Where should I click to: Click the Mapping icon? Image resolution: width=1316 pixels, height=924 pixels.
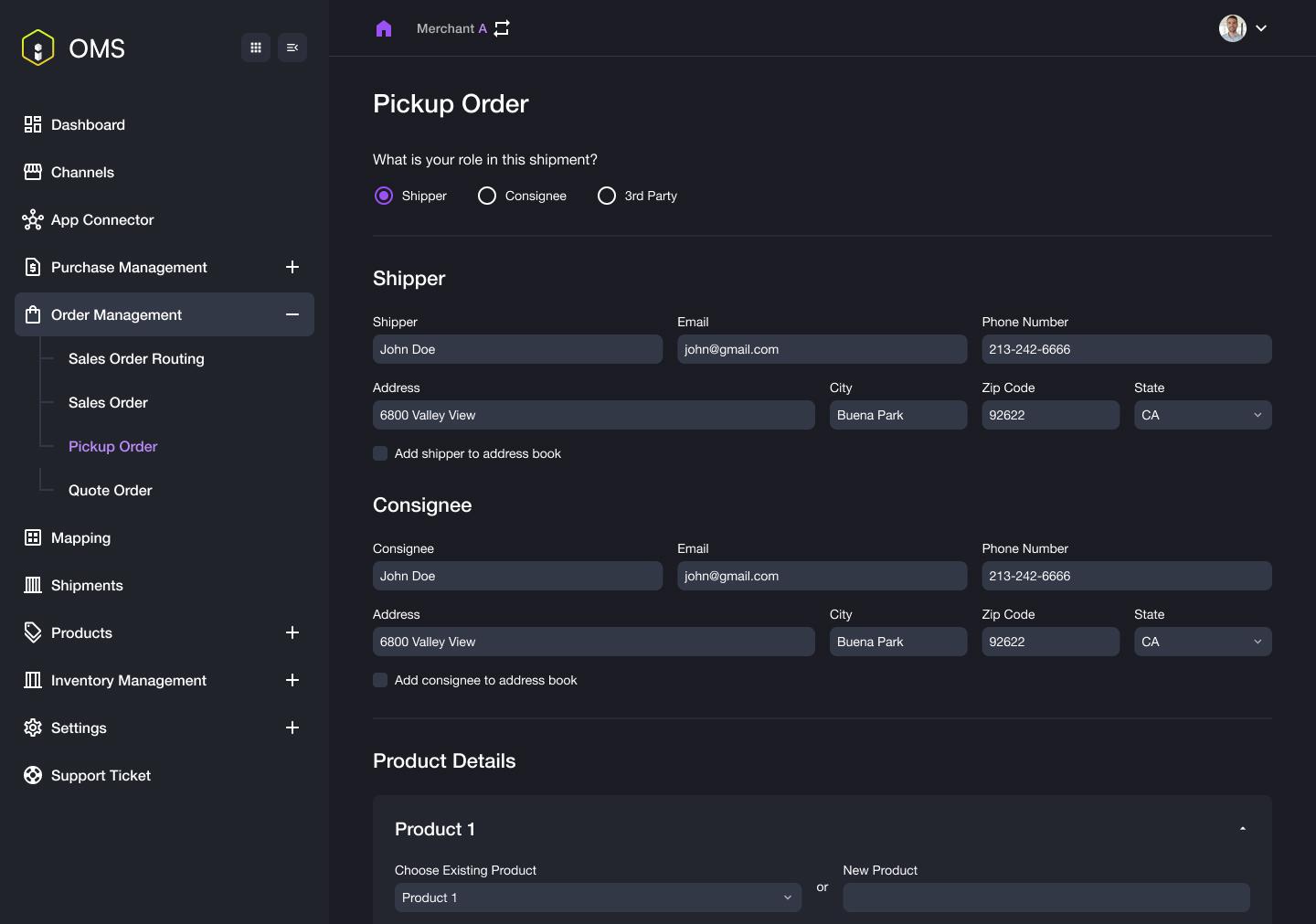(33, 537)
